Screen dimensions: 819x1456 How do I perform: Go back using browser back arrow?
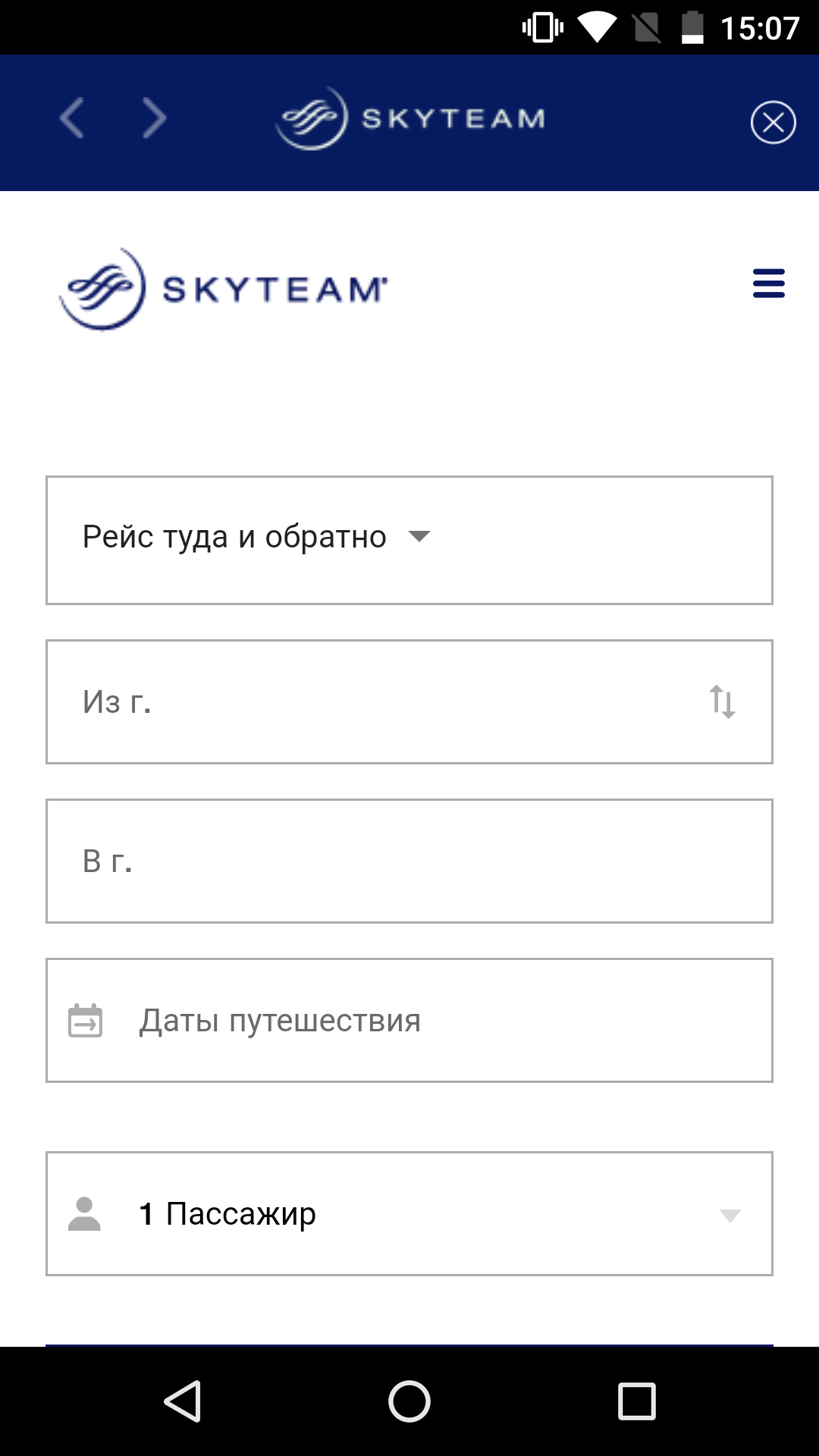(72, 119)
